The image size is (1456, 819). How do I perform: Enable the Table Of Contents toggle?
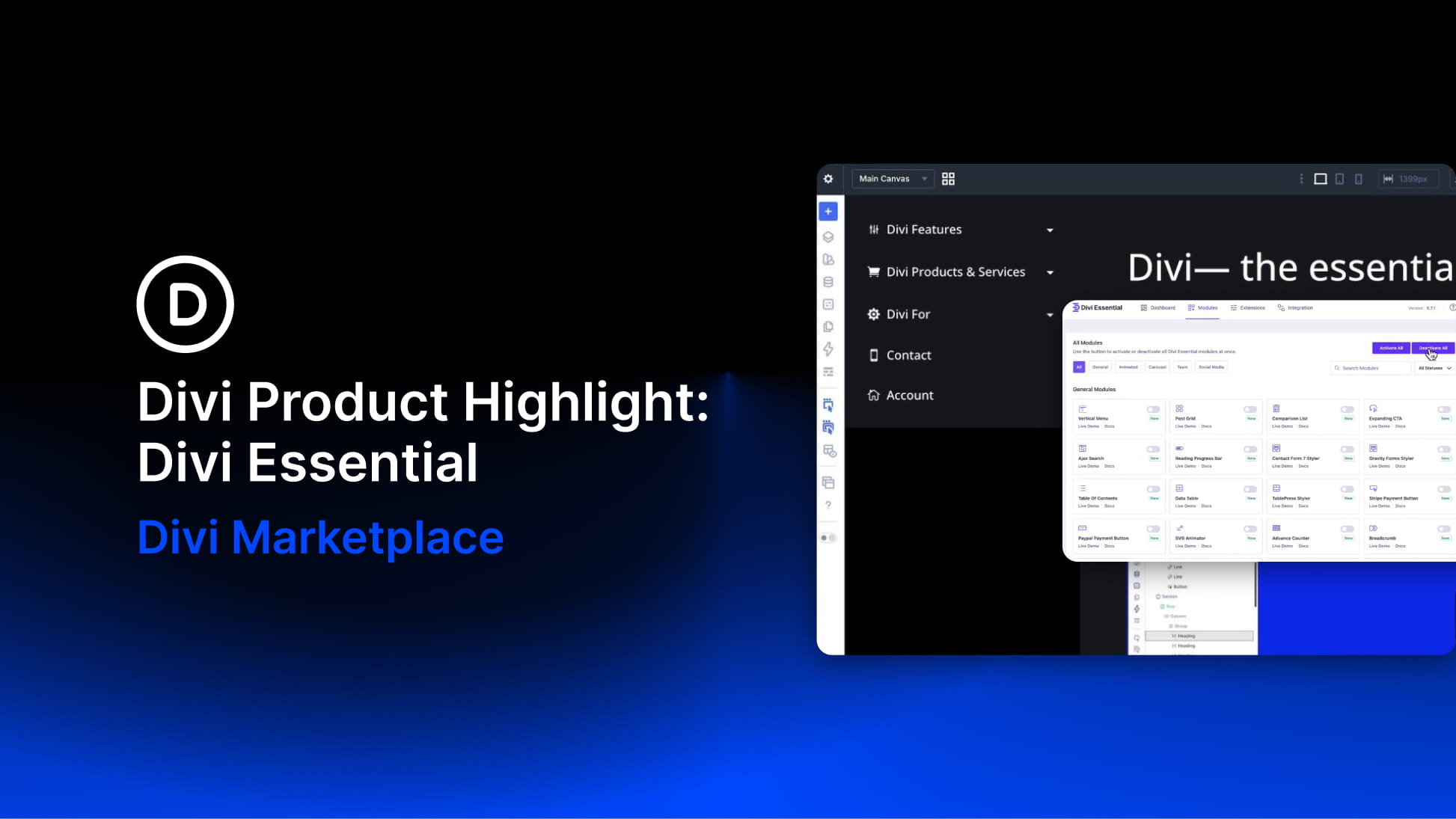pyautogui.click(x=1153, y=489)
